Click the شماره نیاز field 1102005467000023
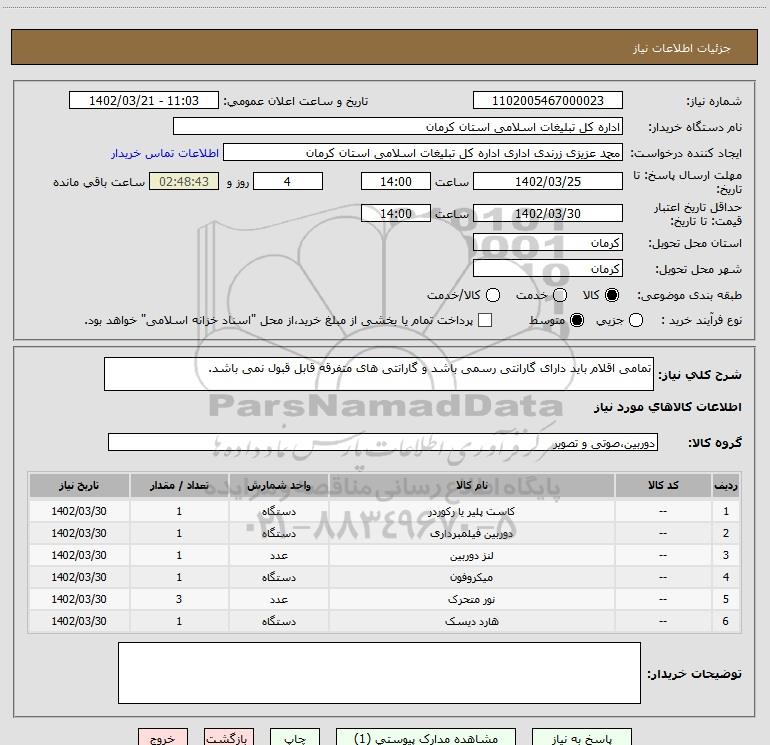Image resolution: width=770 pixels, height=745 pixels. [x=548, y=100]
